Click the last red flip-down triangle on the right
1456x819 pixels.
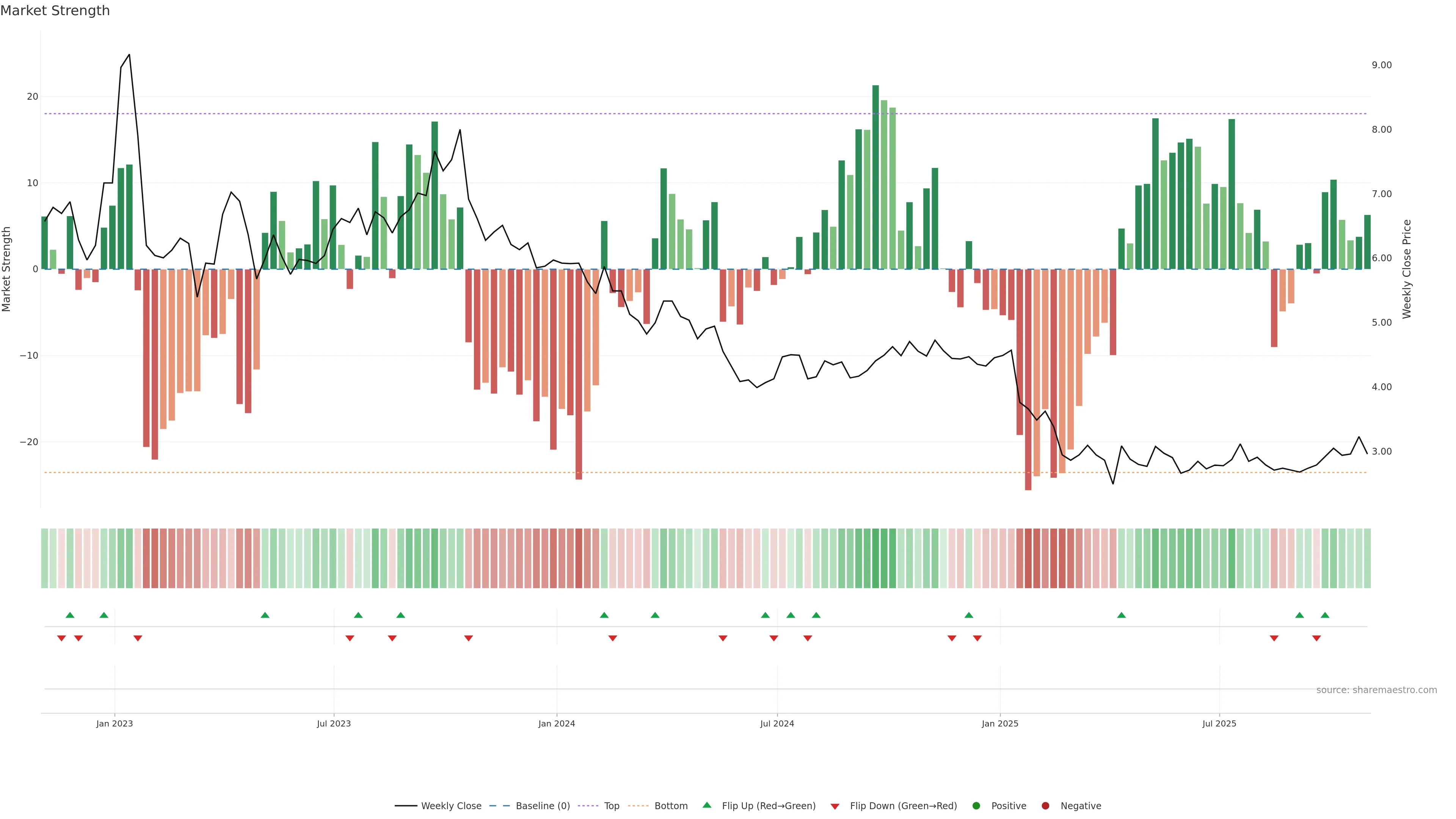(x=1316, y=638)
